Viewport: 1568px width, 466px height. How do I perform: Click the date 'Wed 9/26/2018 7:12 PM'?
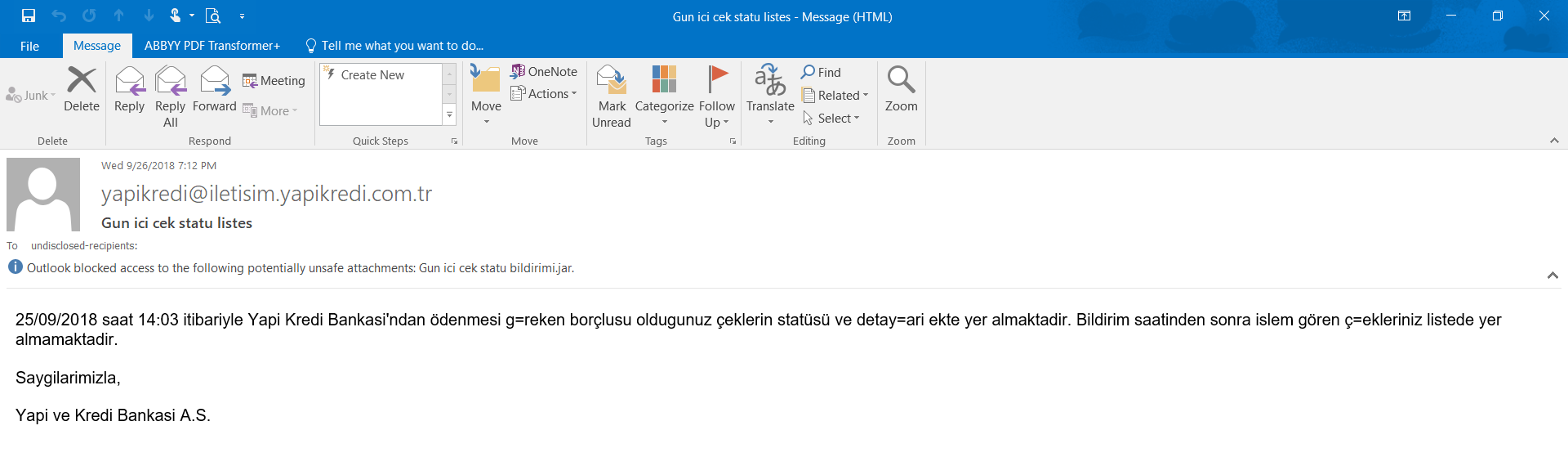(x=158, y=166)
